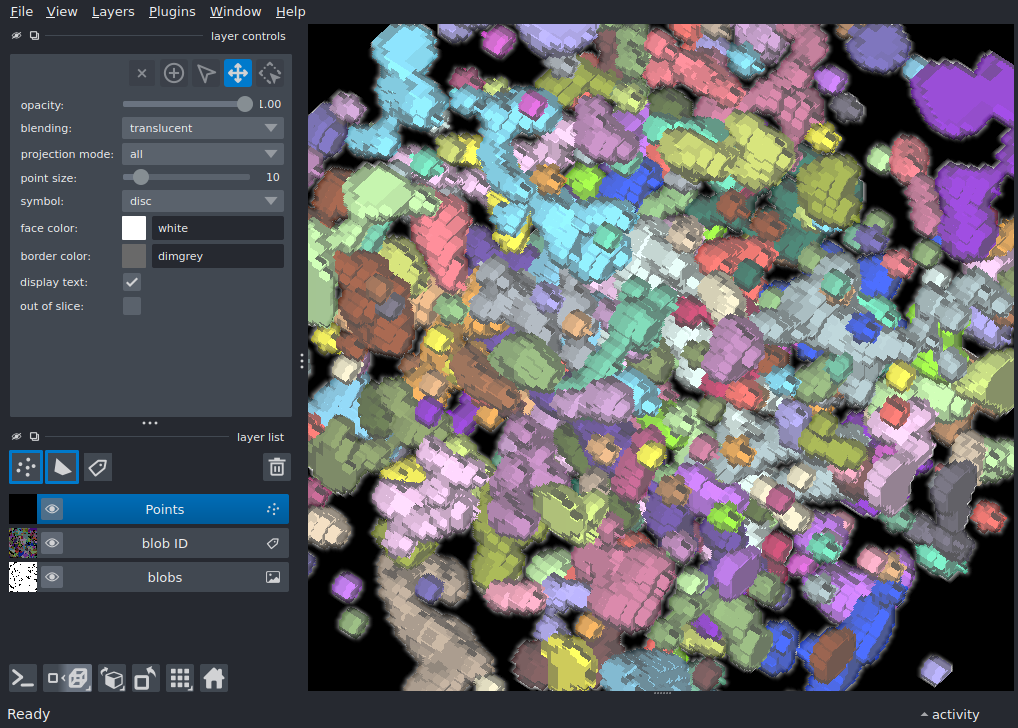
Task: Click the add points tool button
Action: coord(174,73)
